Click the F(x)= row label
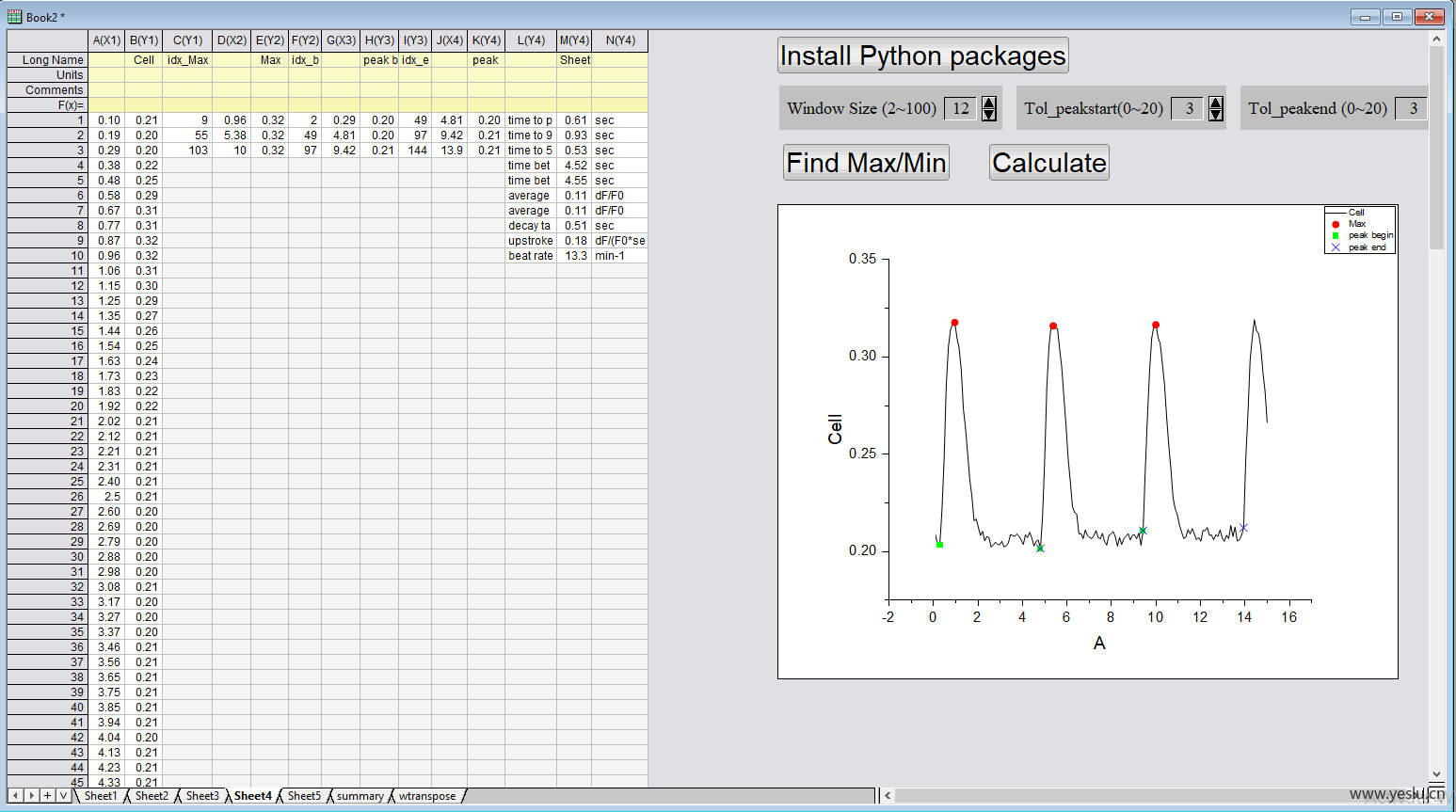Viewport: 1456px width, 812px height. click(x=48, y=105)
